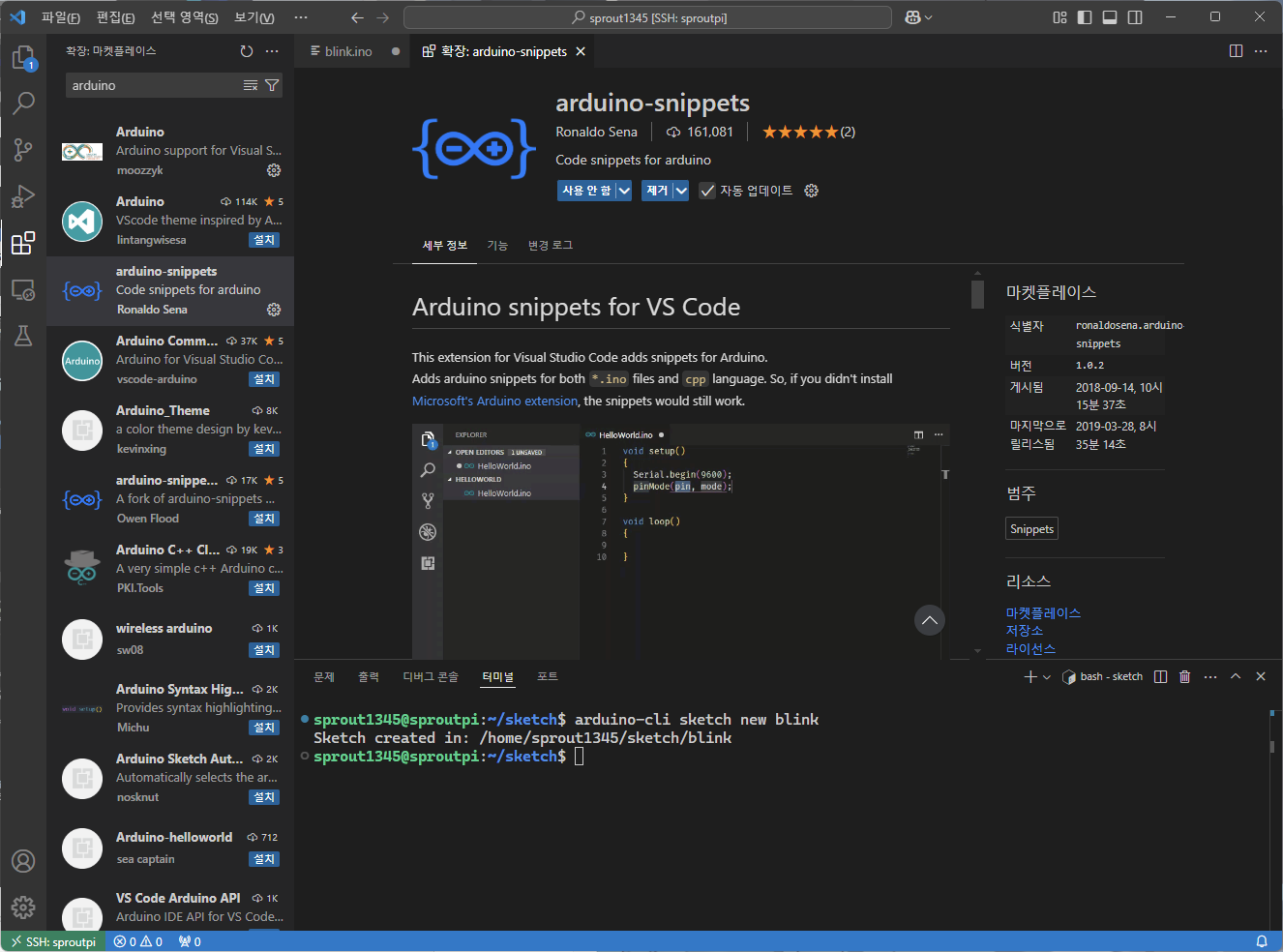
Task: Clear extension search results icon
Action: (x=251, y=85)
